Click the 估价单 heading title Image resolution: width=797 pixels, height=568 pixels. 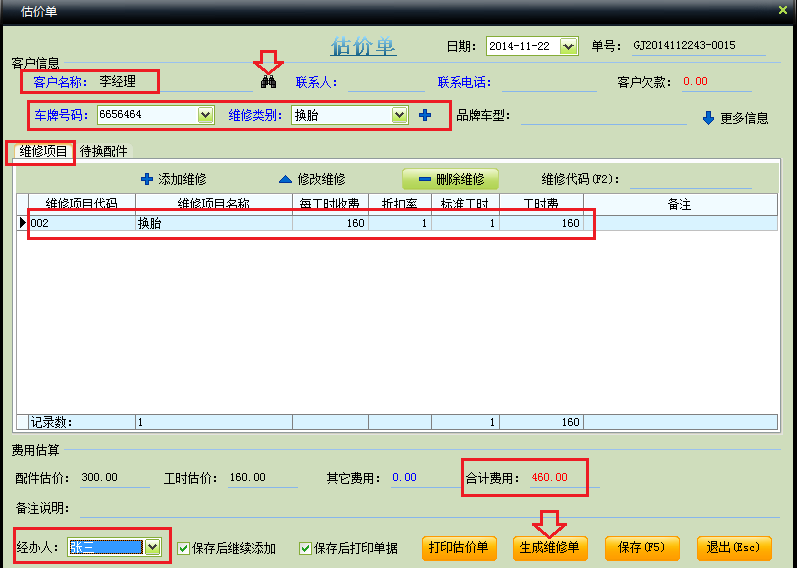(363, 47)
